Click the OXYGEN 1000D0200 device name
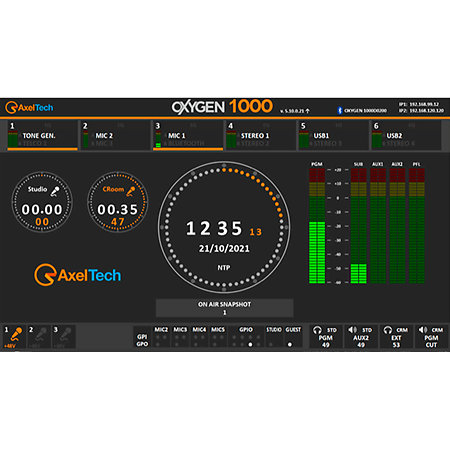This screenshot has height=450, width=450. click(365, 110)
